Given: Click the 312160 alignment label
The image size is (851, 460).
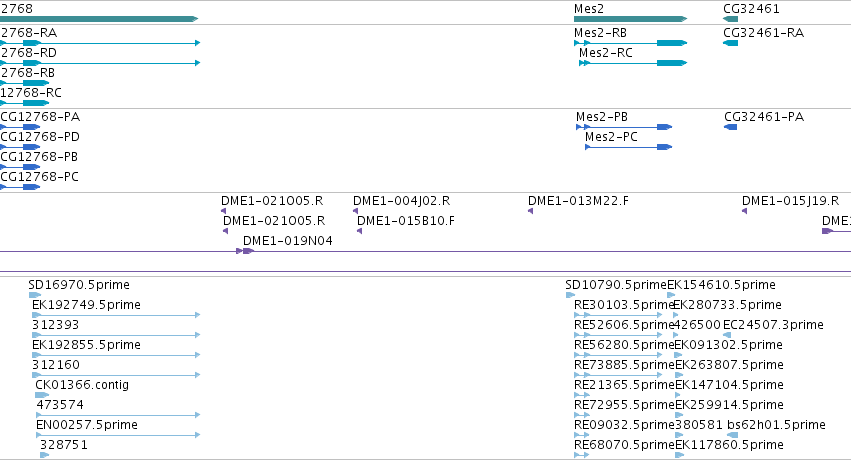Looking at the screenshot, I should (x=56, y=365).
